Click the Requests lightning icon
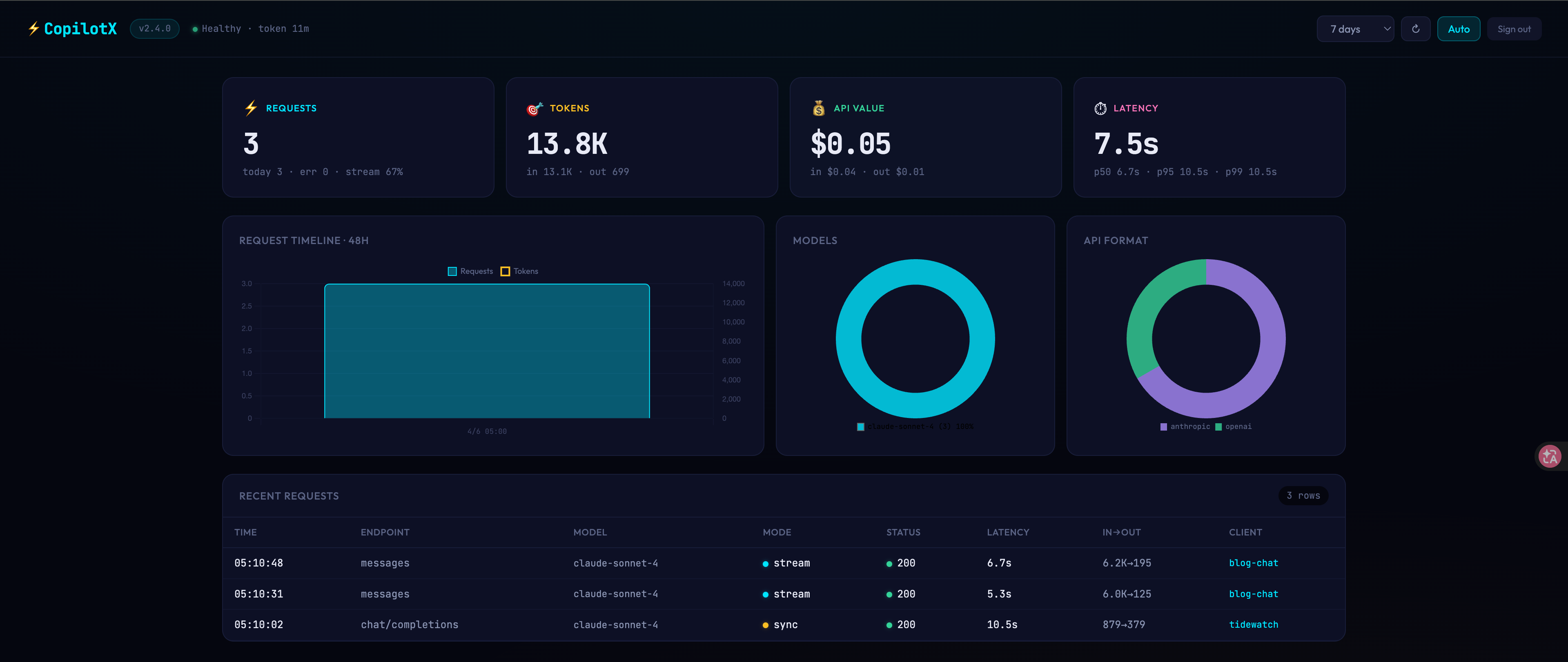This screenshot has height=662, width=1568. 251,108
